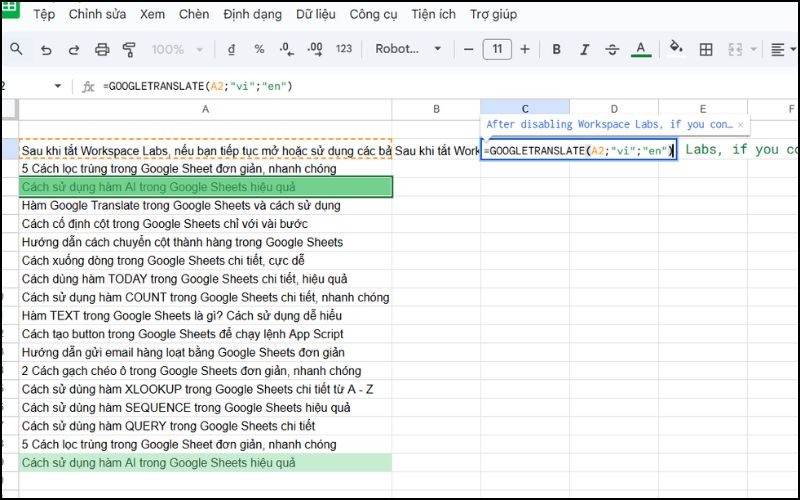
Task: Select cell 'Hướng dẫn gửi email hàng loạt'
Action: [206, 352]
